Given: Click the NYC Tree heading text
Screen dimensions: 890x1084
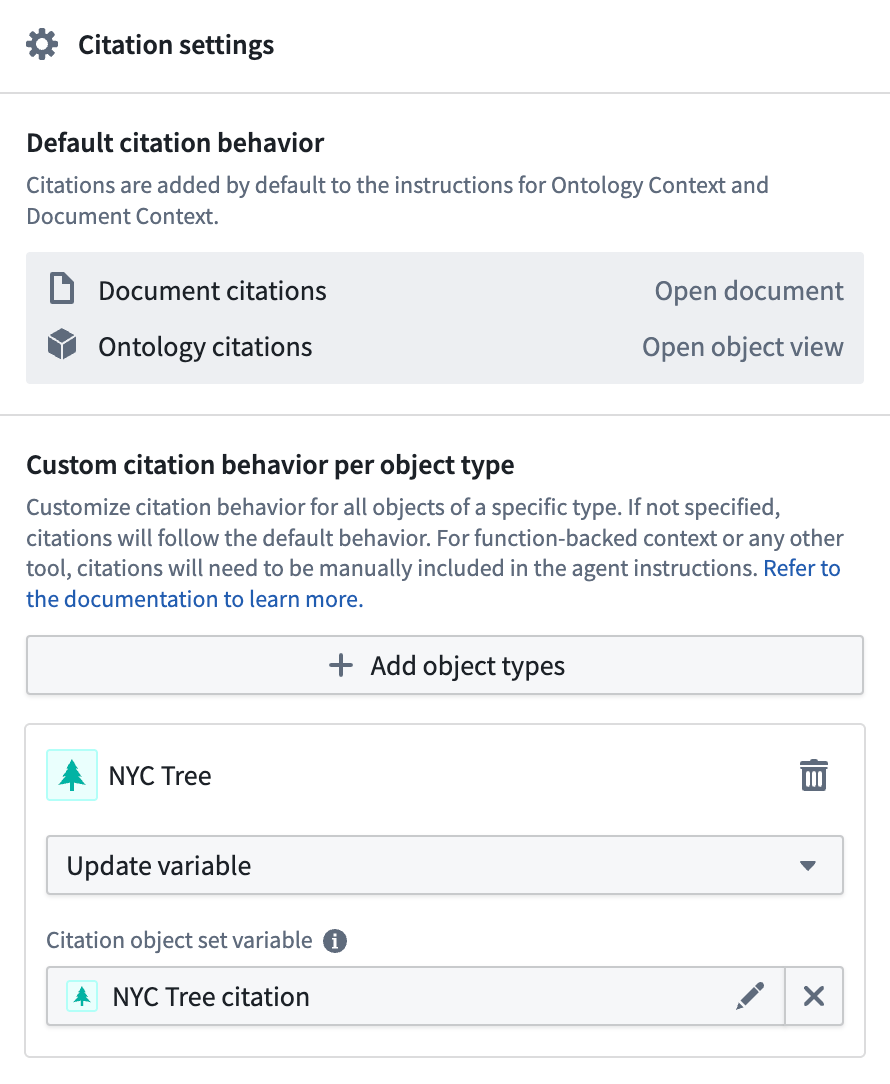Looking at the screenshot, I should coord(160,776).
